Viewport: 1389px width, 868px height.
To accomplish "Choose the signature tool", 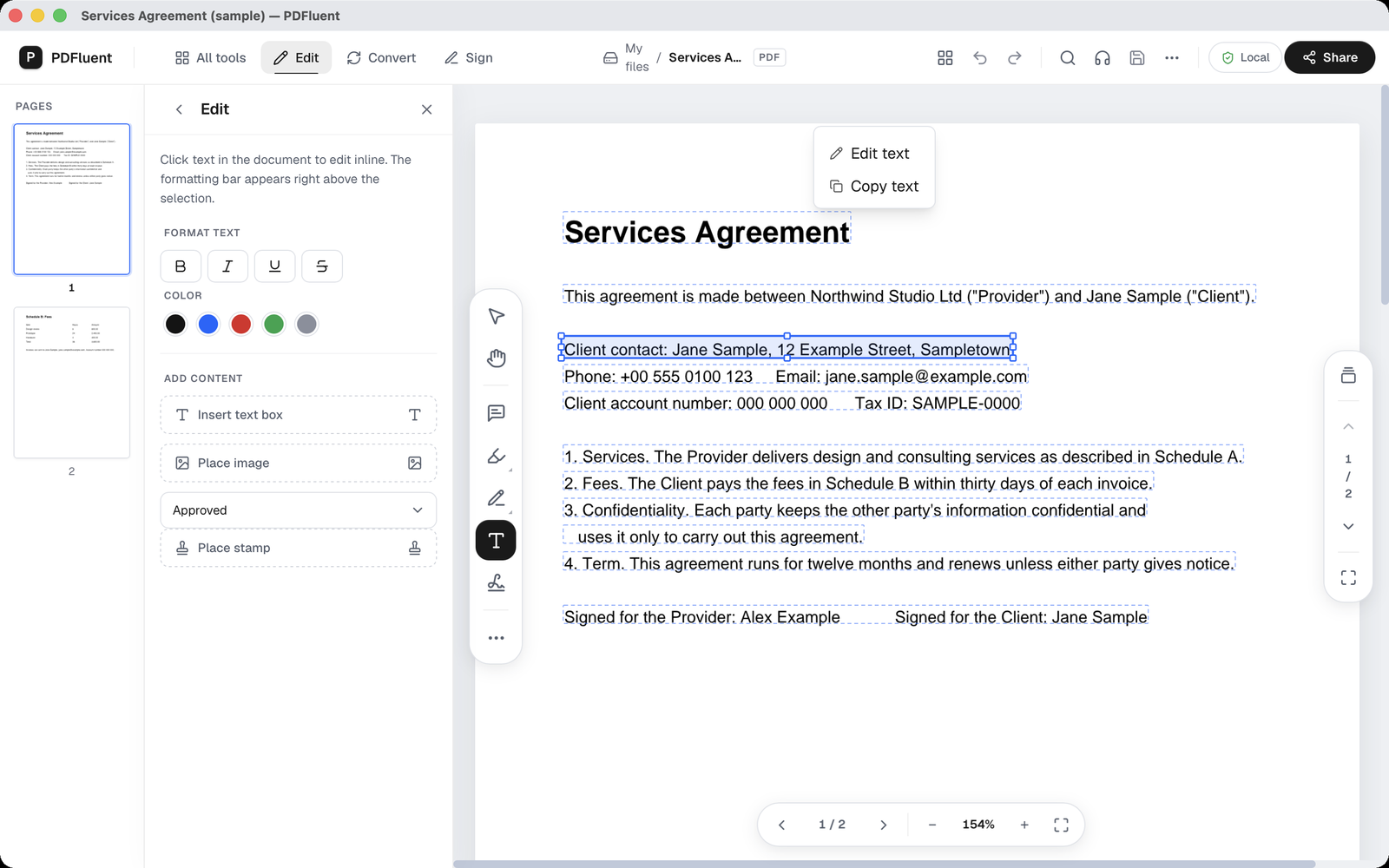I will click(x=496, y=583).
